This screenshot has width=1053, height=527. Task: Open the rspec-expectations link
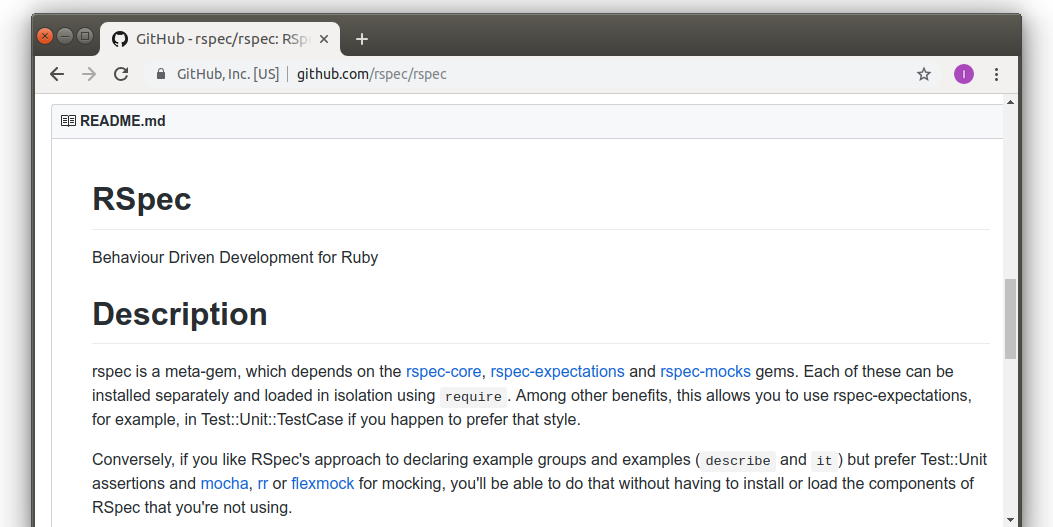point(557,371)
